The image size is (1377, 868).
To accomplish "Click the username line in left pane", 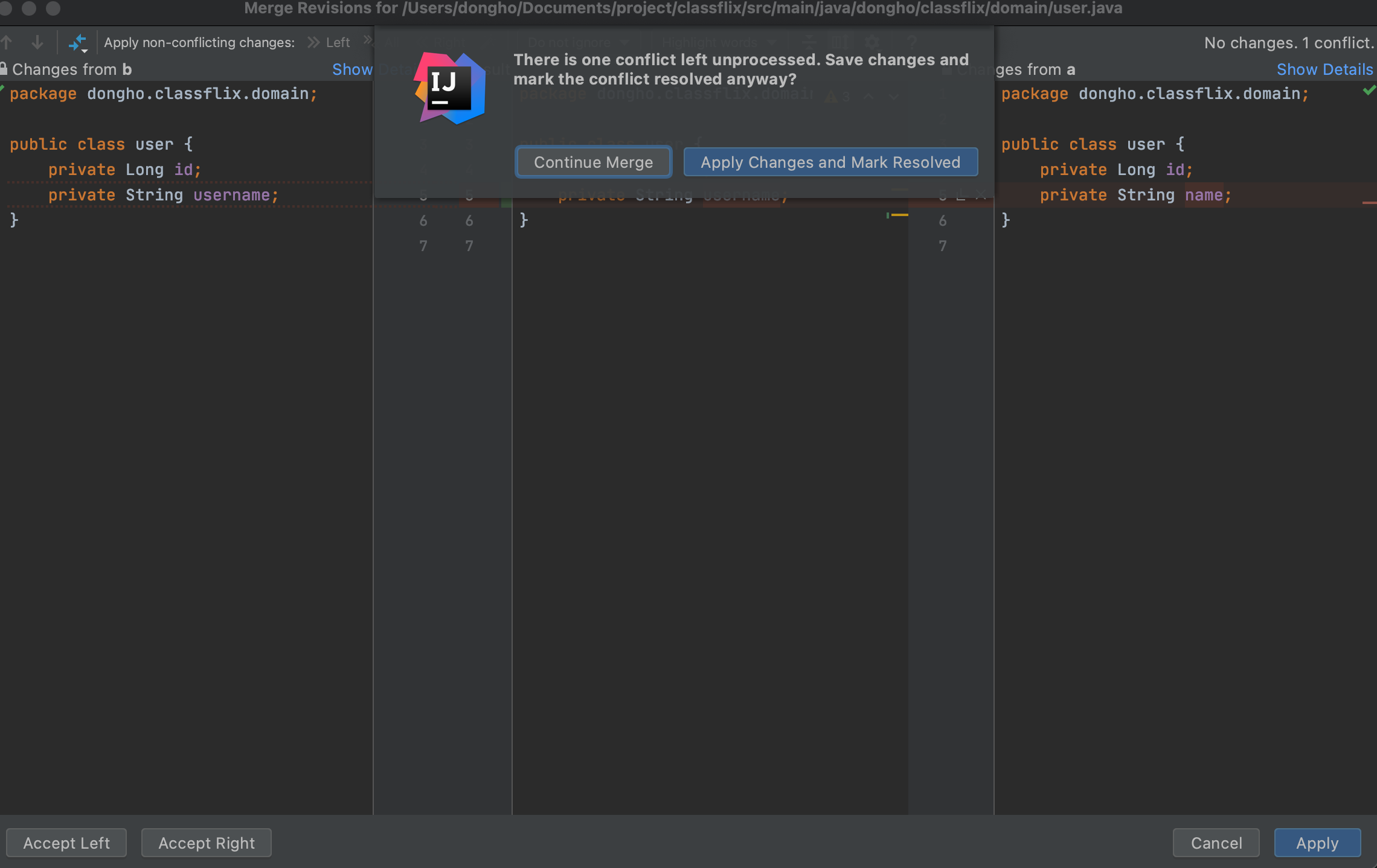I will coord(163,195).
